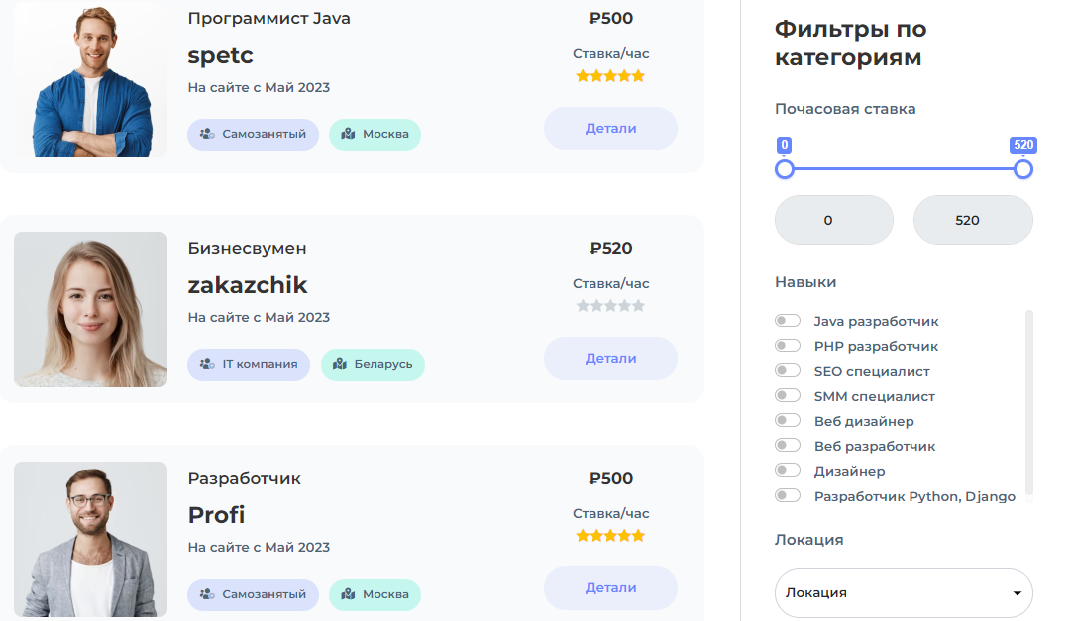This screenshot has height=621, width=1065.
Task: Toggle the Разработчик Python, Django switch
Action: tap(788, 495)
